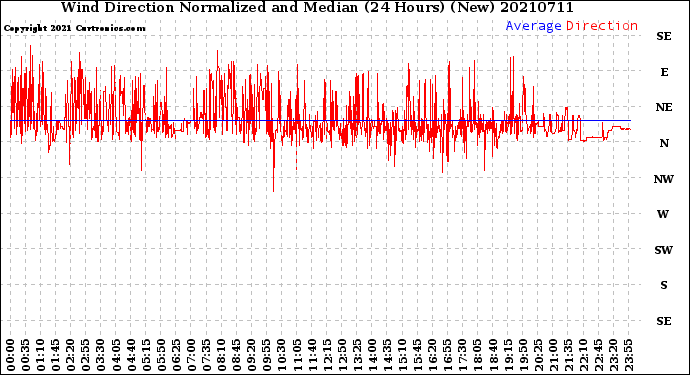Viewport: 690px width, 375px height.
Task: Click the "18:40" time axis label
Action: pos(493,355)
